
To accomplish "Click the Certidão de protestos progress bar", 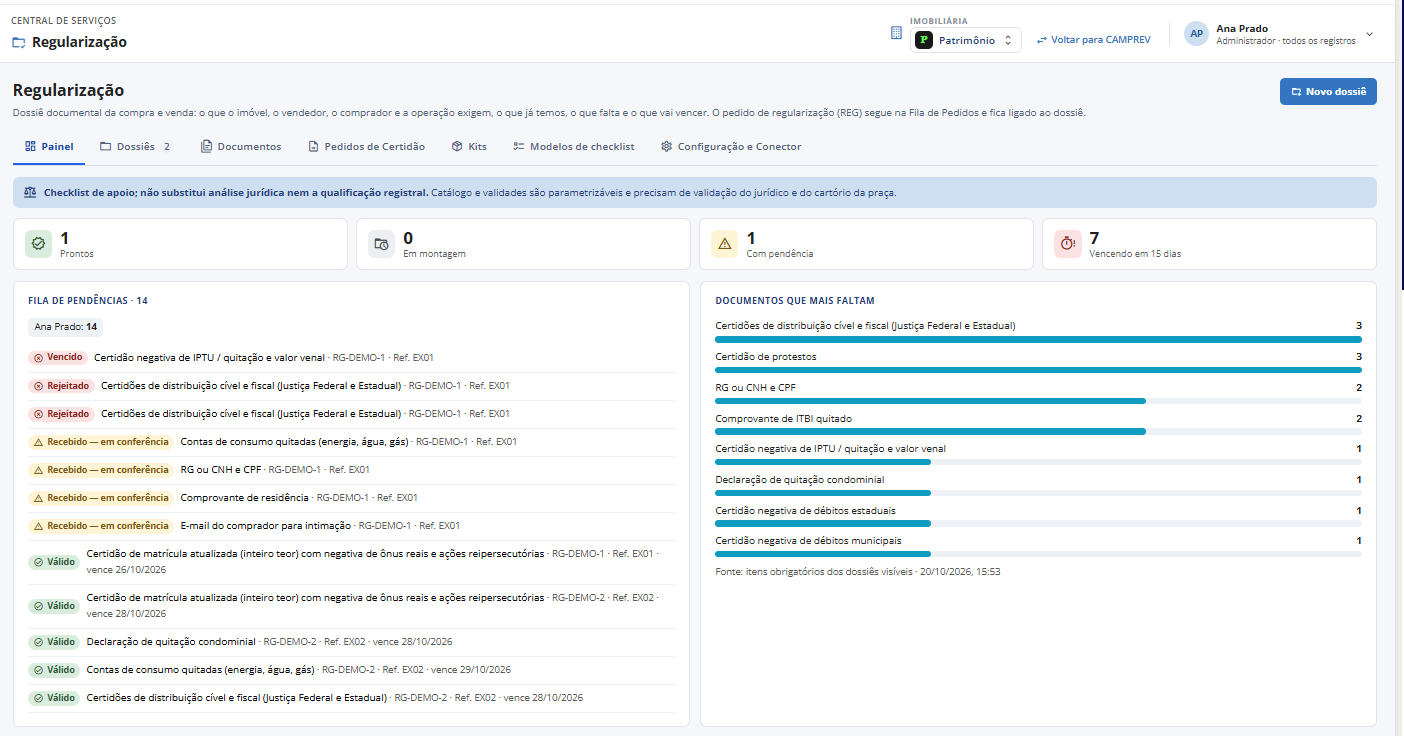I will click(1038, 370).
